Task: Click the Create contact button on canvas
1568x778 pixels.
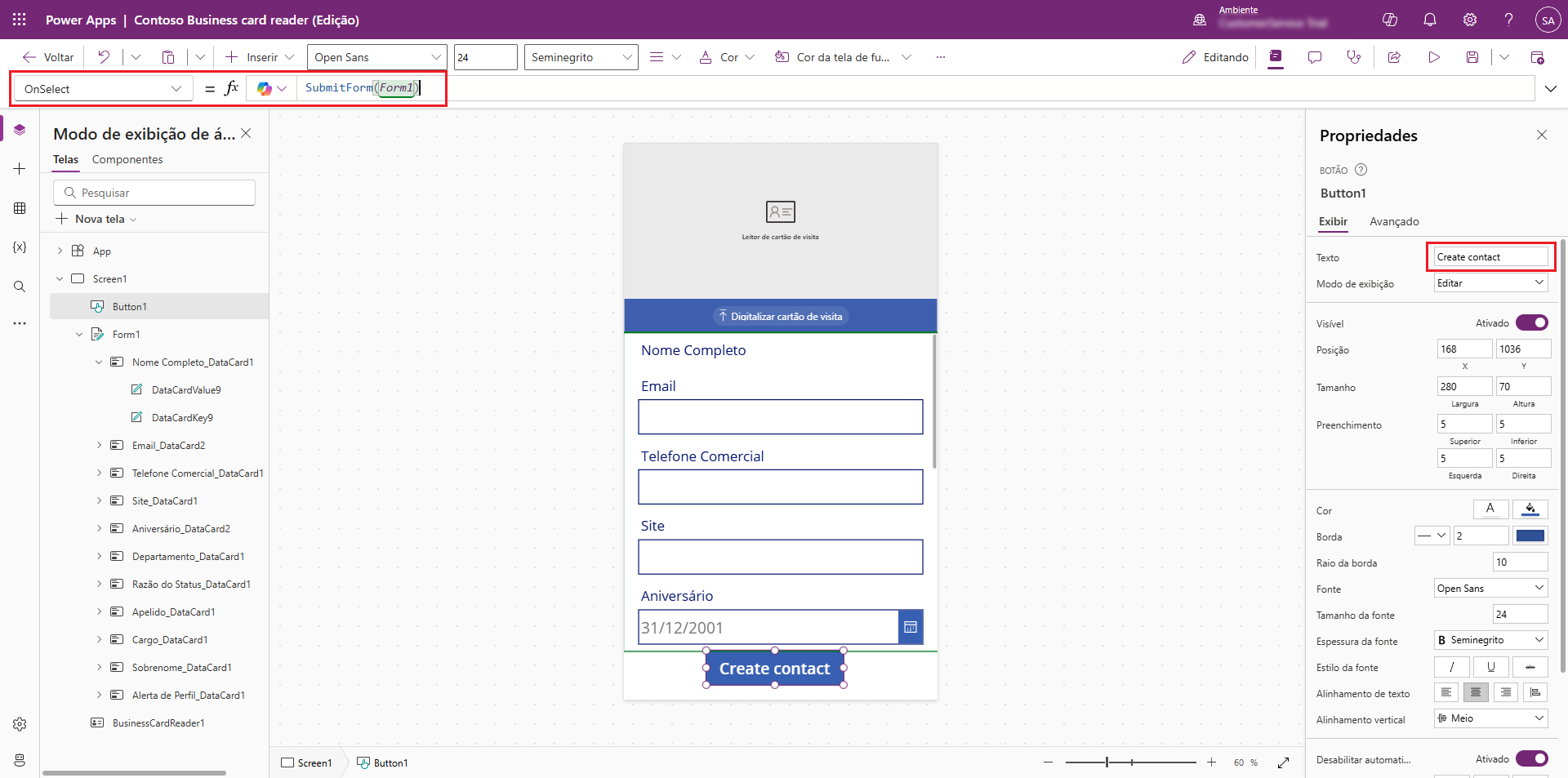Action: click(774, 668)
